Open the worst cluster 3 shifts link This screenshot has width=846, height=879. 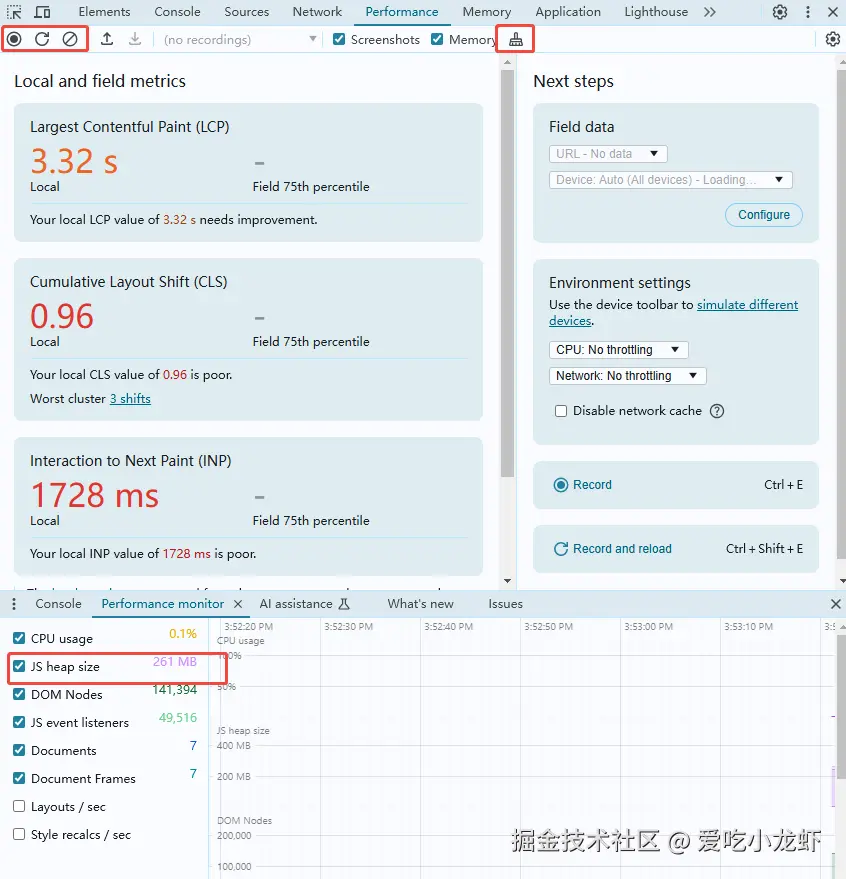click(x=130, y=399)
